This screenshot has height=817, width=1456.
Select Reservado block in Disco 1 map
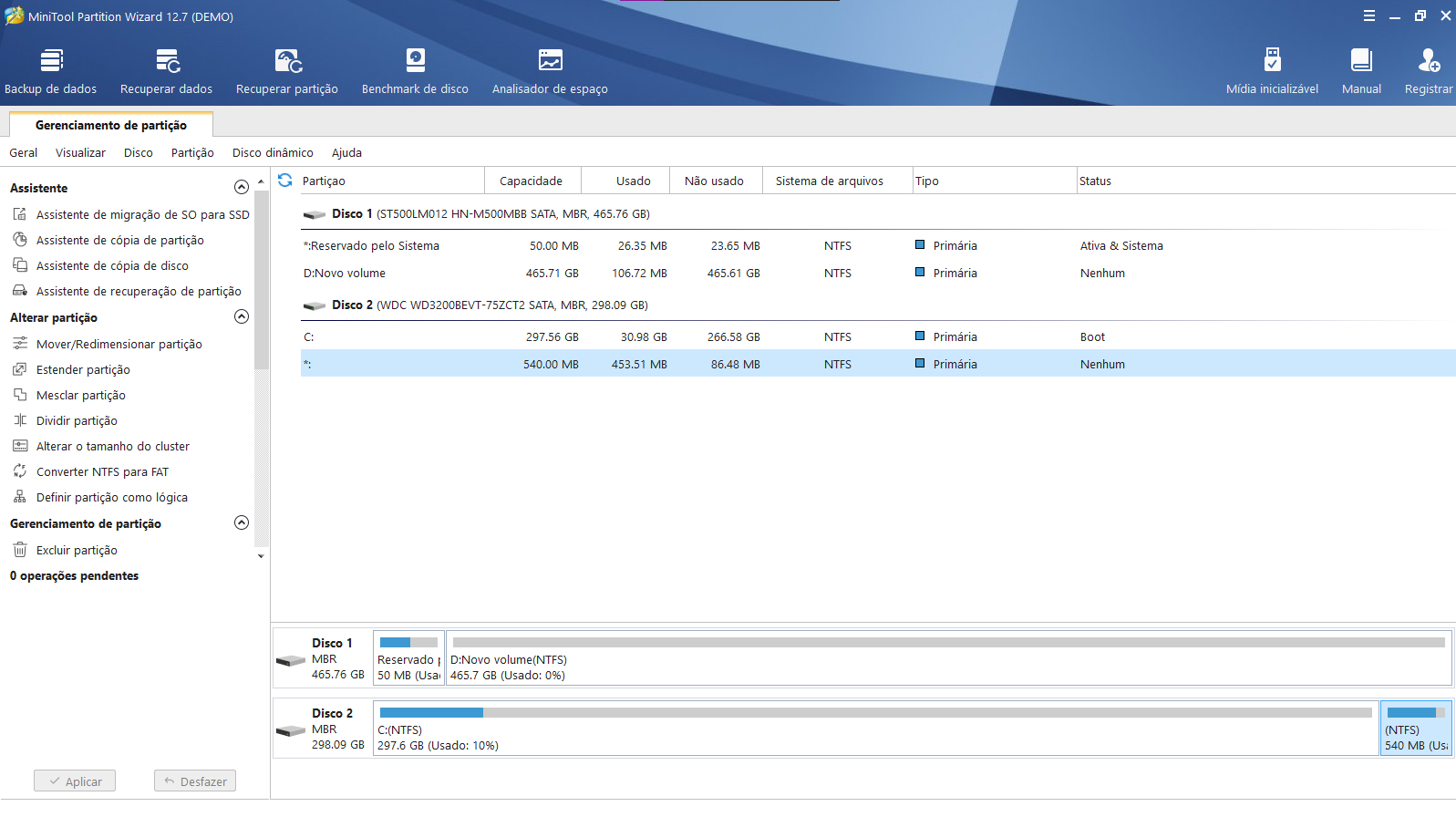(x=409, y=658)
